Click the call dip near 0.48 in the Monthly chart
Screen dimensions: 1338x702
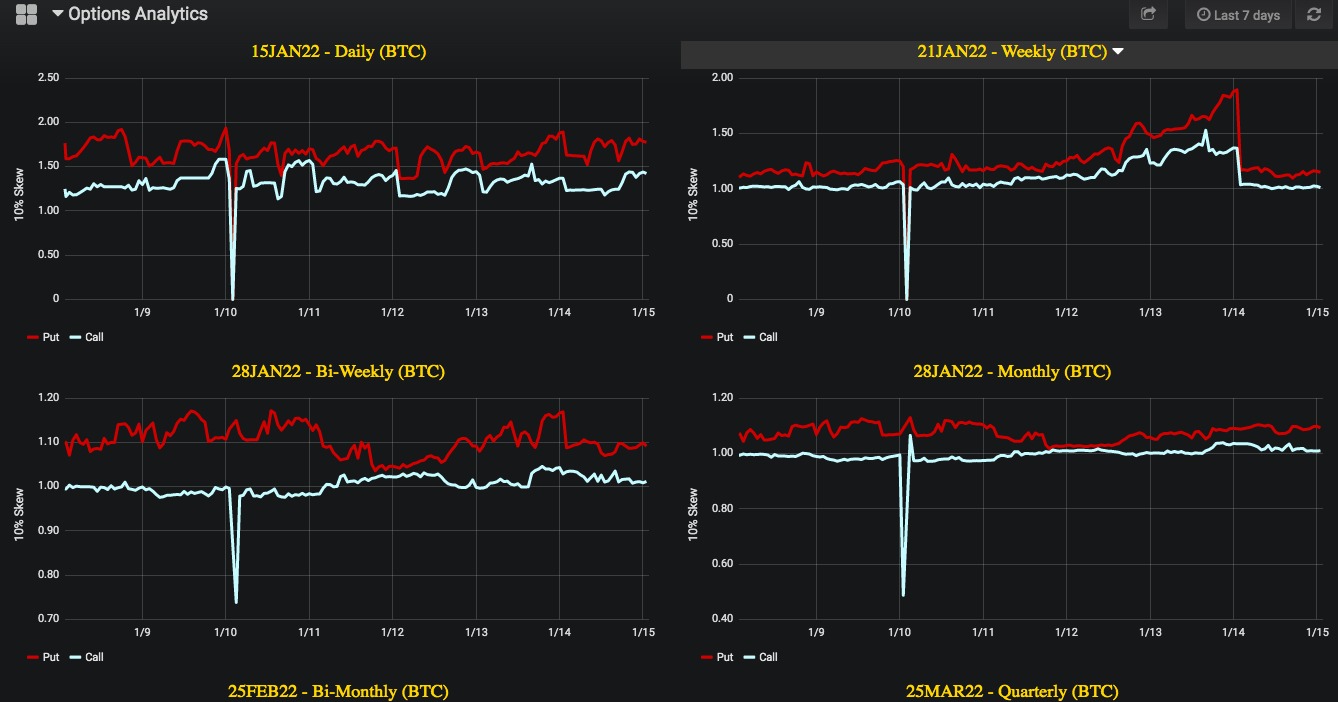pyautogui.click(x=903, y=593)
